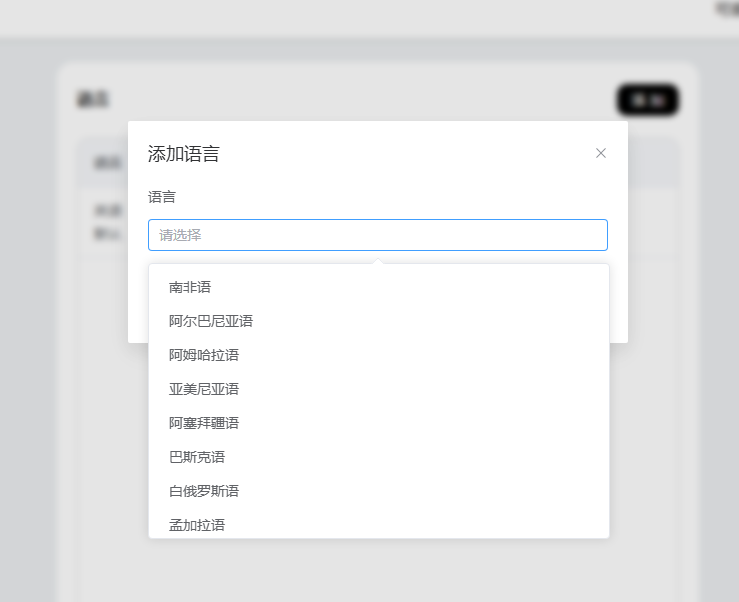Select 亚美尼亚语 as the language

[204, 389]
